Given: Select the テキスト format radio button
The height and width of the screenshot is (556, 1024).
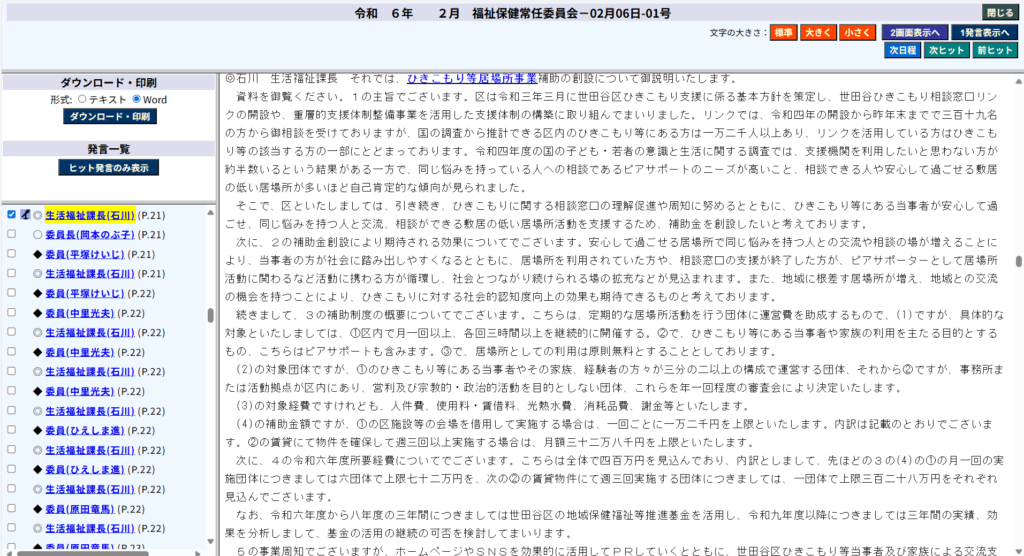Looking at the screenshot, I should [x=82, y=100].
